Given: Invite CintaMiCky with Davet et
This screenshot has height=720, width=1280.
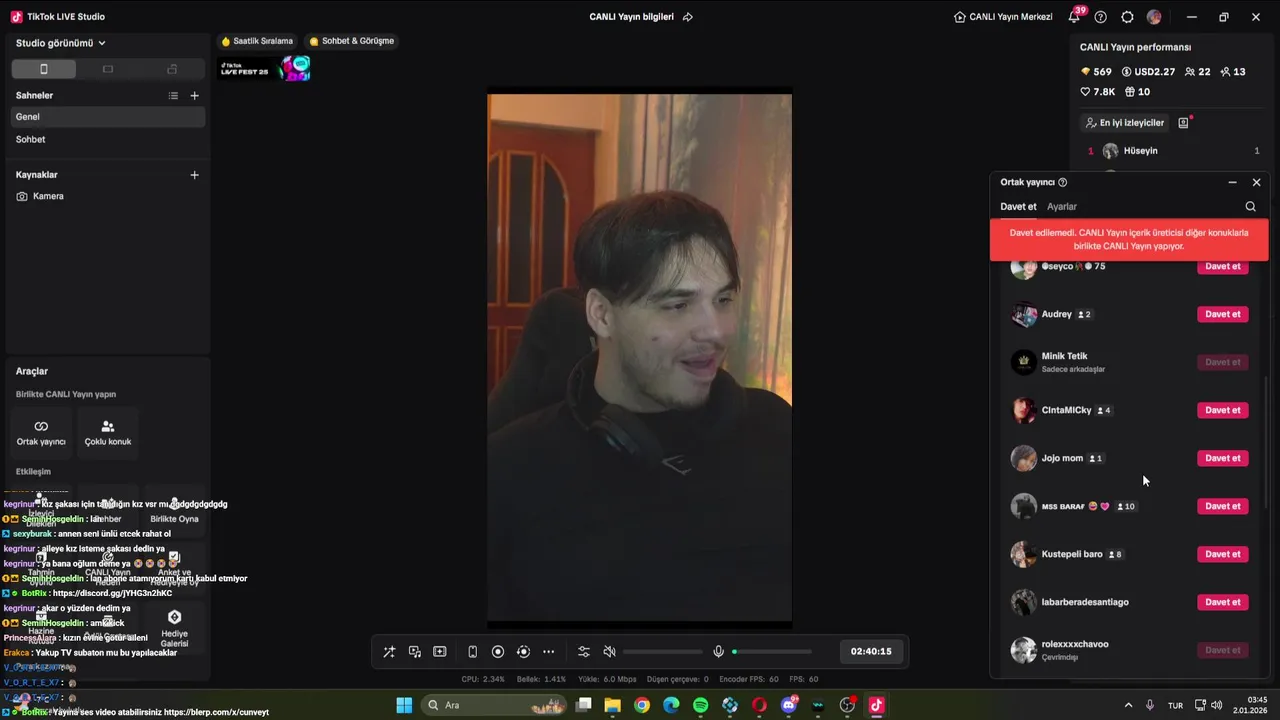Looking at the screenshot, I should 1222,410.
